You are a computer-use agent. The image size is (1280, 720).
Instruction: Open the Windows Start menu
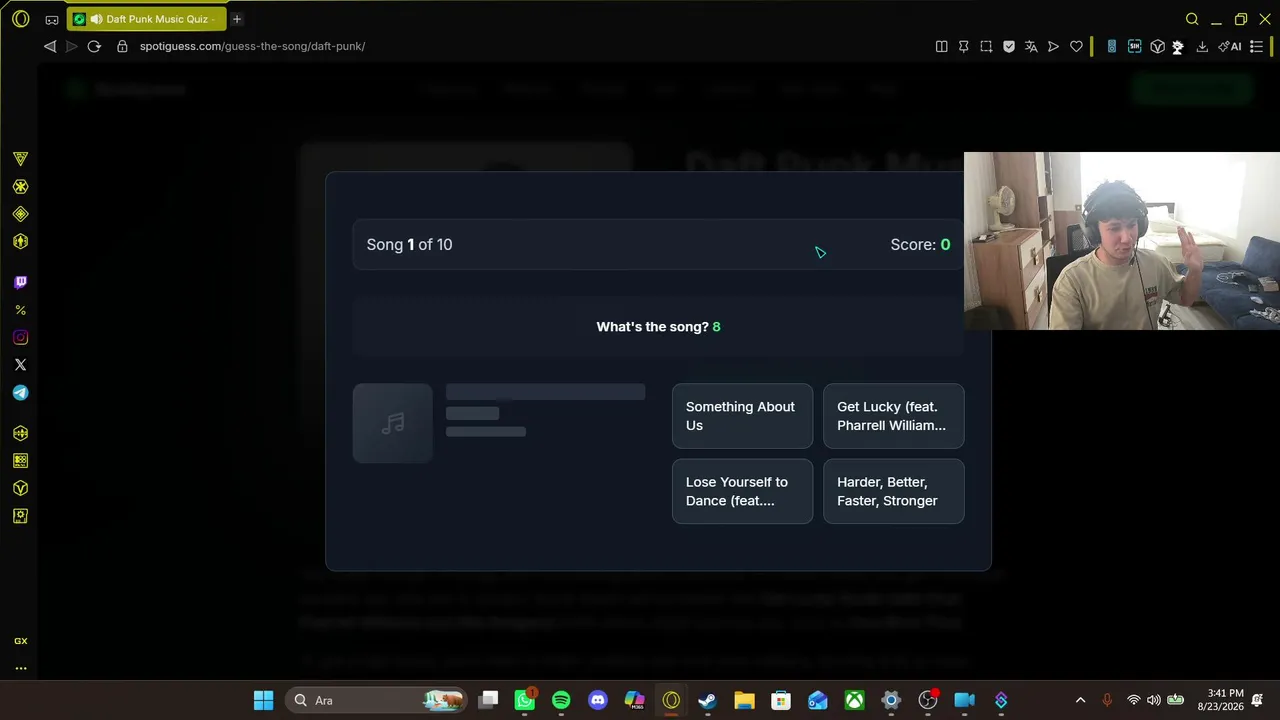(x=263, y=700)
